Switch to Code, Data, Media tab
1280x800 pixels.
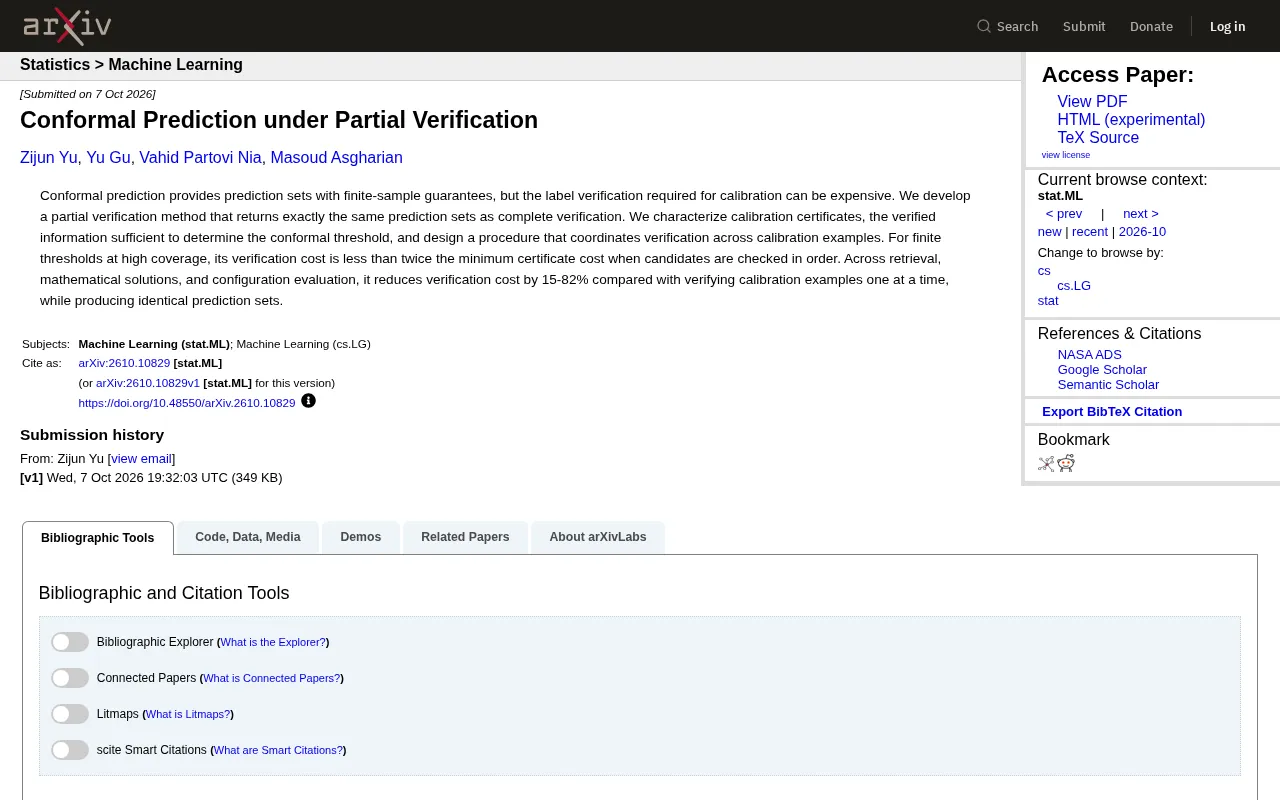248,537
